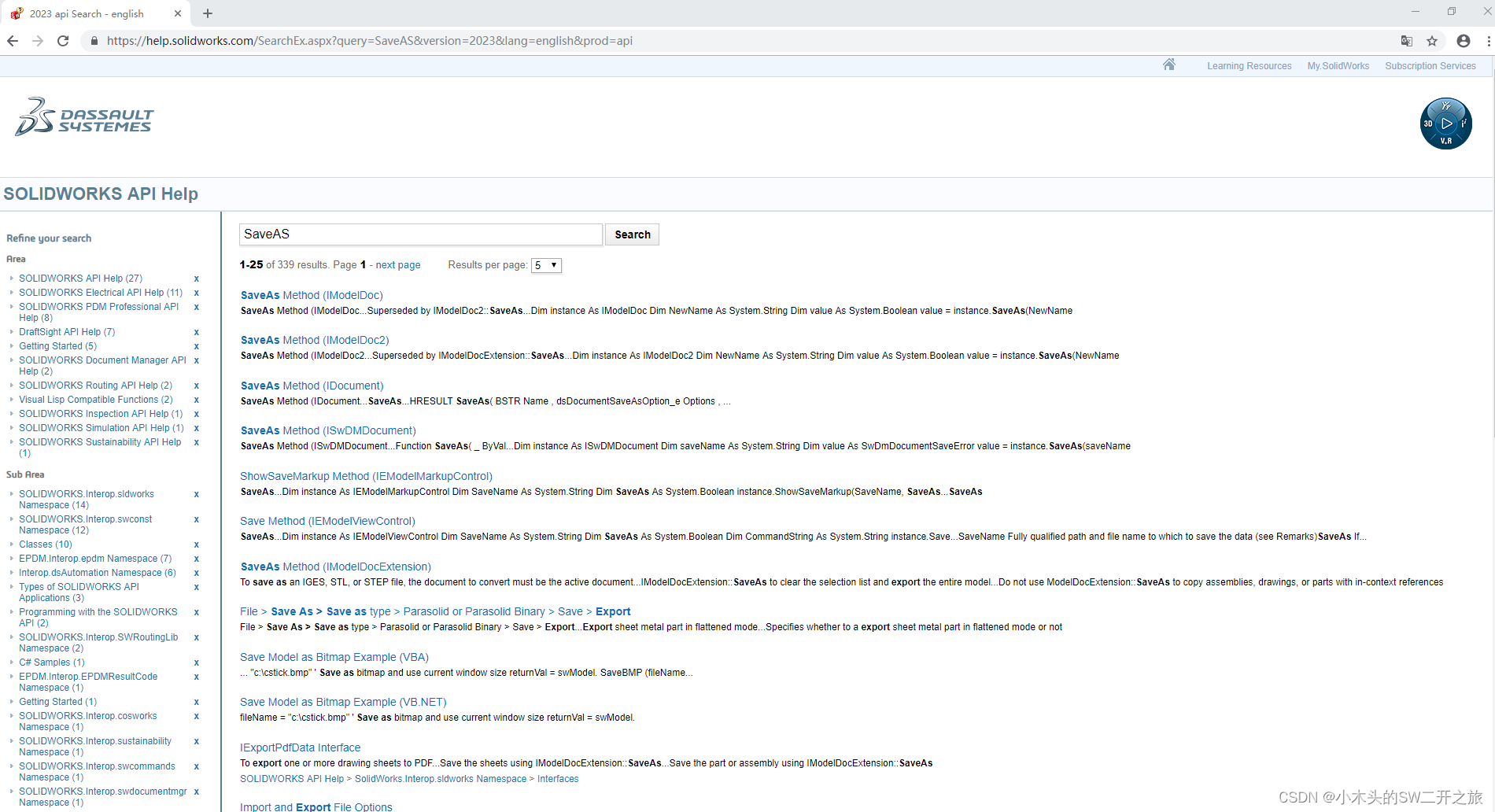
Task: Open the Subscription Services menu link
Action: (1430, 66)
